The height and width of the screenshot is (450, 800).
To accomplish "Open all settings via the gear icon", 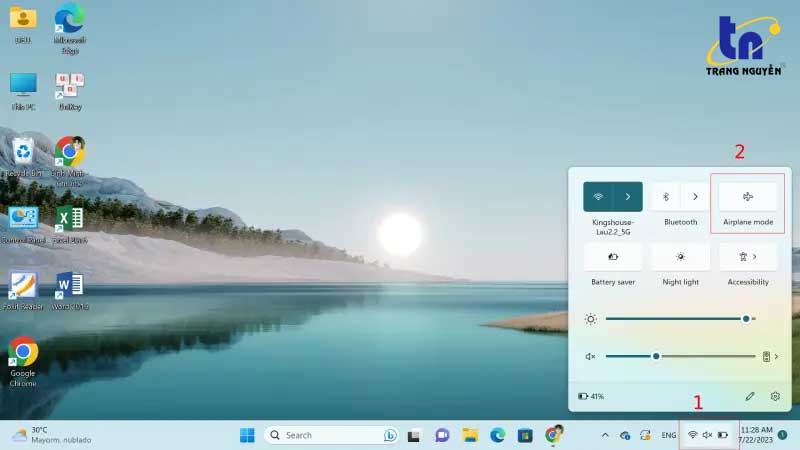I will point(775,396).
